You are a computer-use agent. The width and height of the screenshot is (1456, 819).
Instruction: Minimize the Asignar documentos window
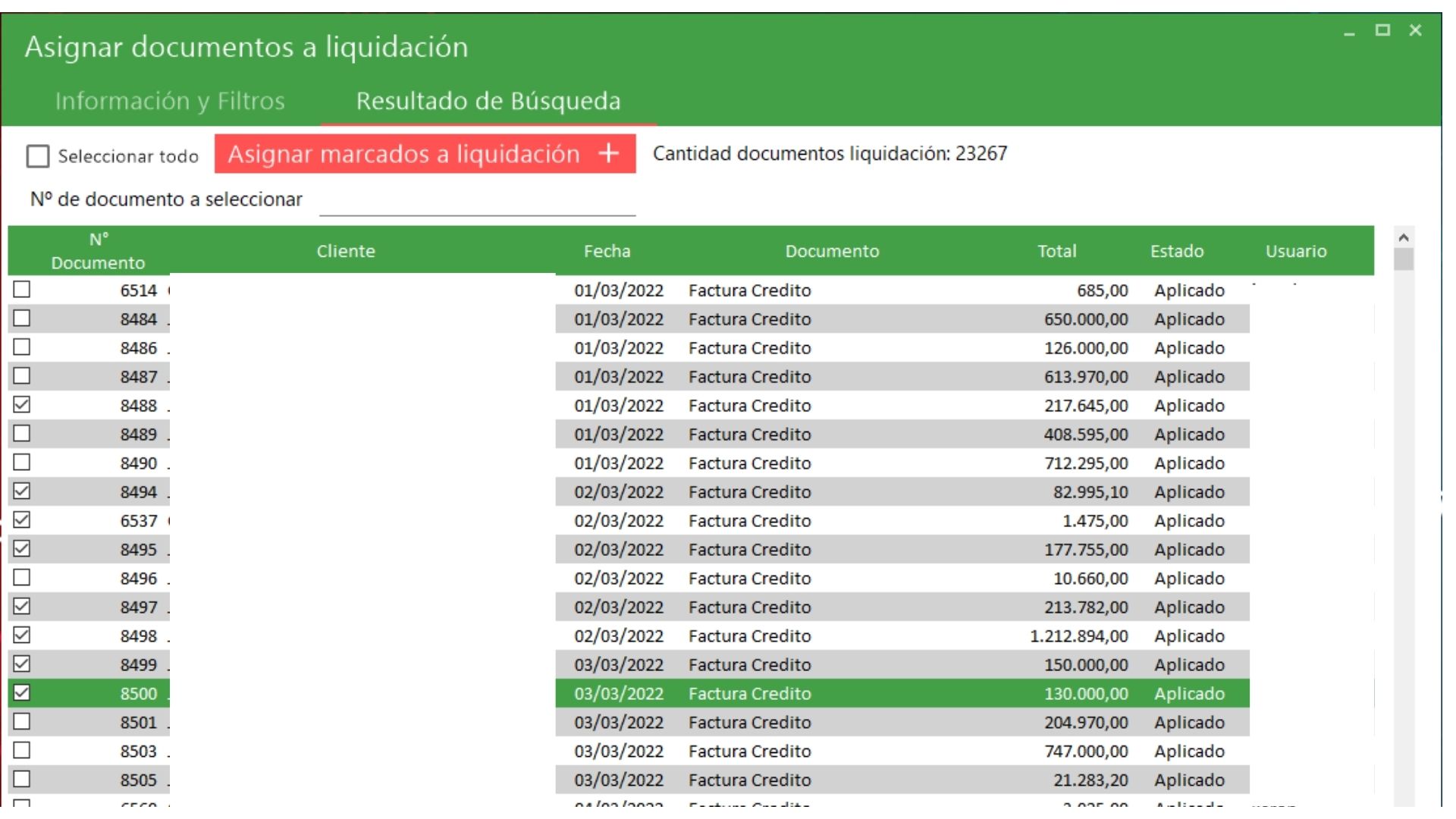(x=1349, y=32)
